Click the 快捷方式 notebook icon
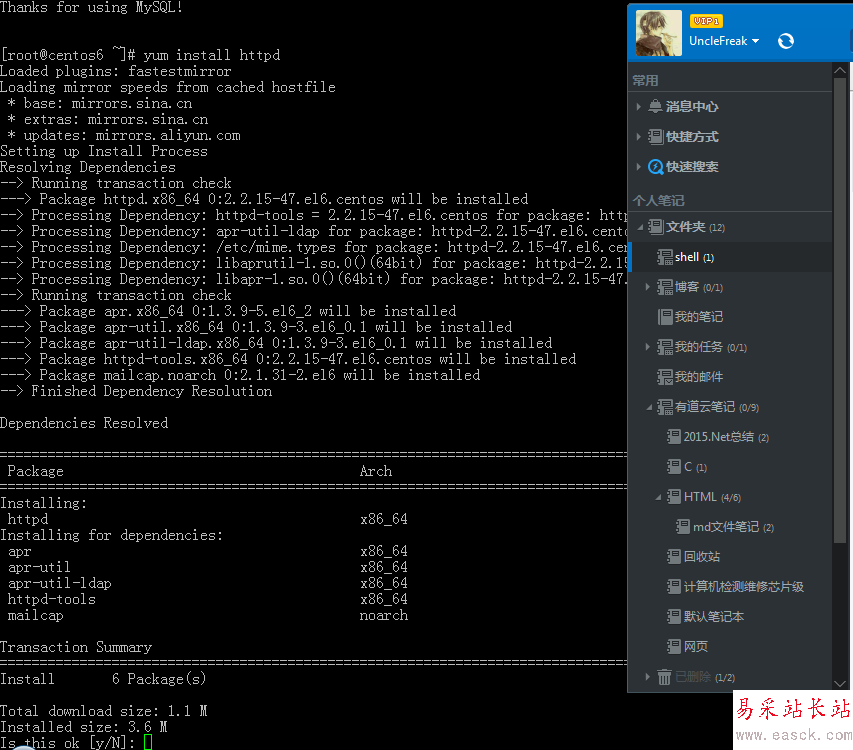The width and height of the screenshot is (853, 750). click(x=656, y=137)
